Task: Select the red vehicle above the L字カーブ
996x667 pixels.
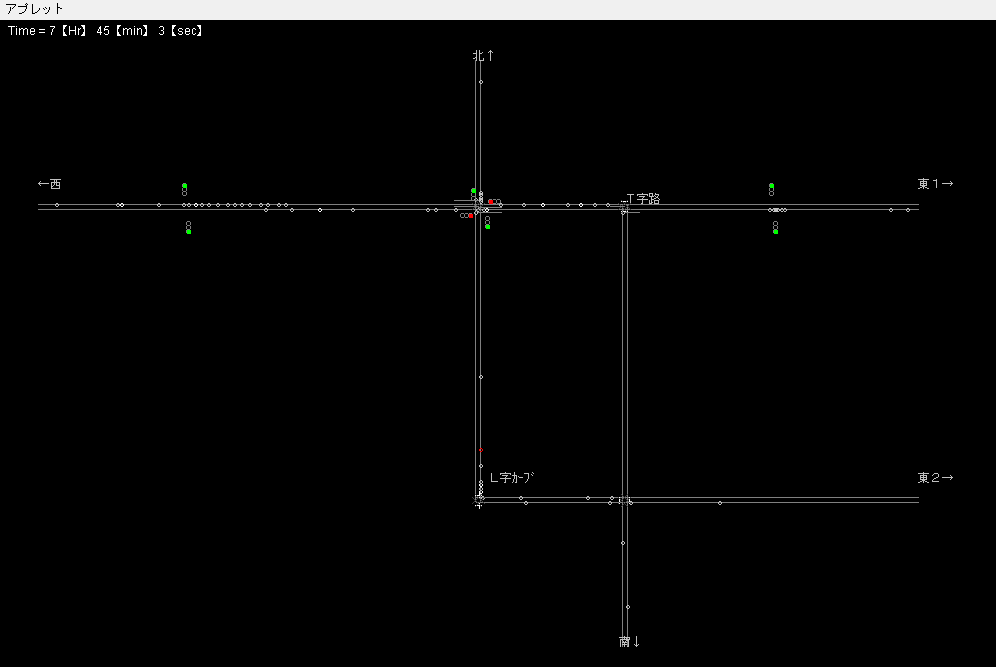Action: pyautogui.click(x=481, y=450)
